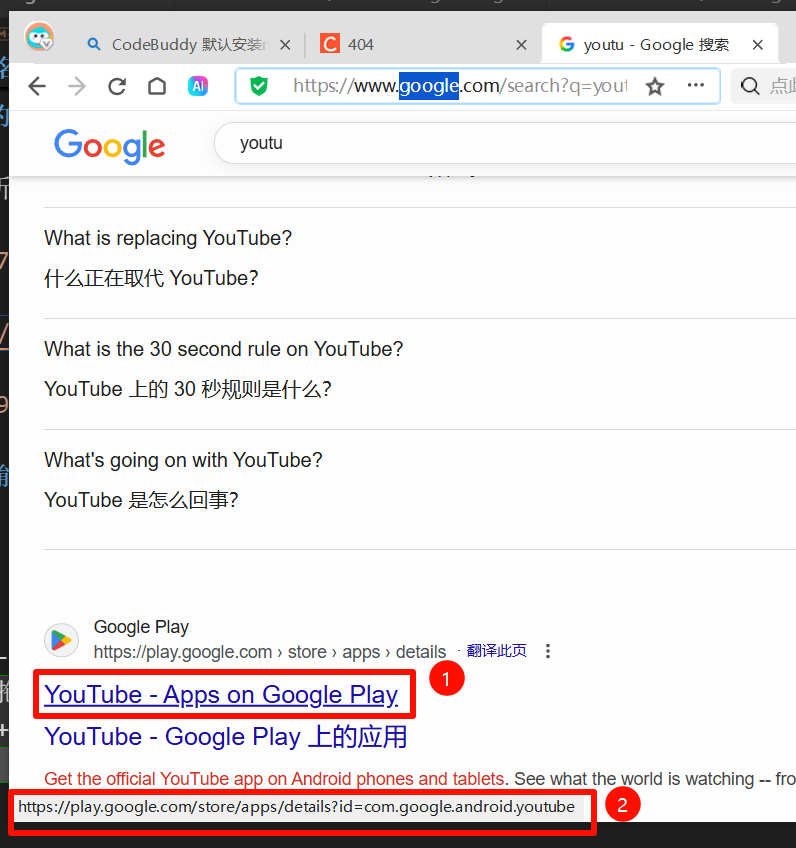Click the 翻译此页 translate link

pyautogui.click(x=496, y=651)
